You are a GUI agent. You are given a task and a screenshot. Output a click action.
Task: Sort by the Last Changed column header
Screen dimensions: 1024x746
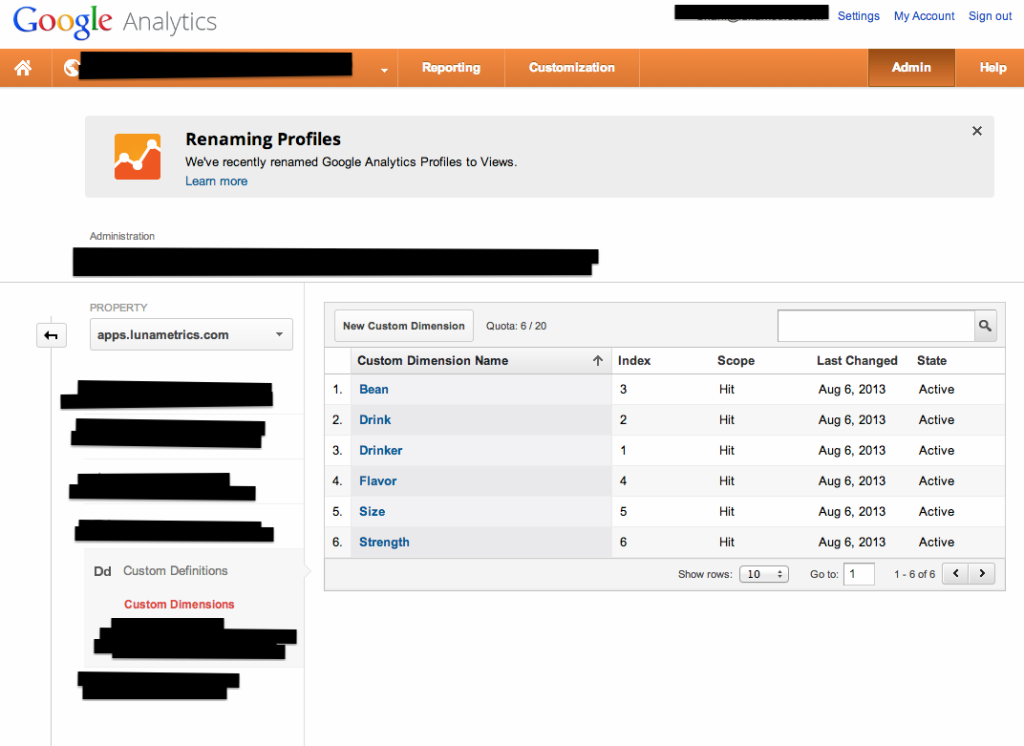point(857,361)
